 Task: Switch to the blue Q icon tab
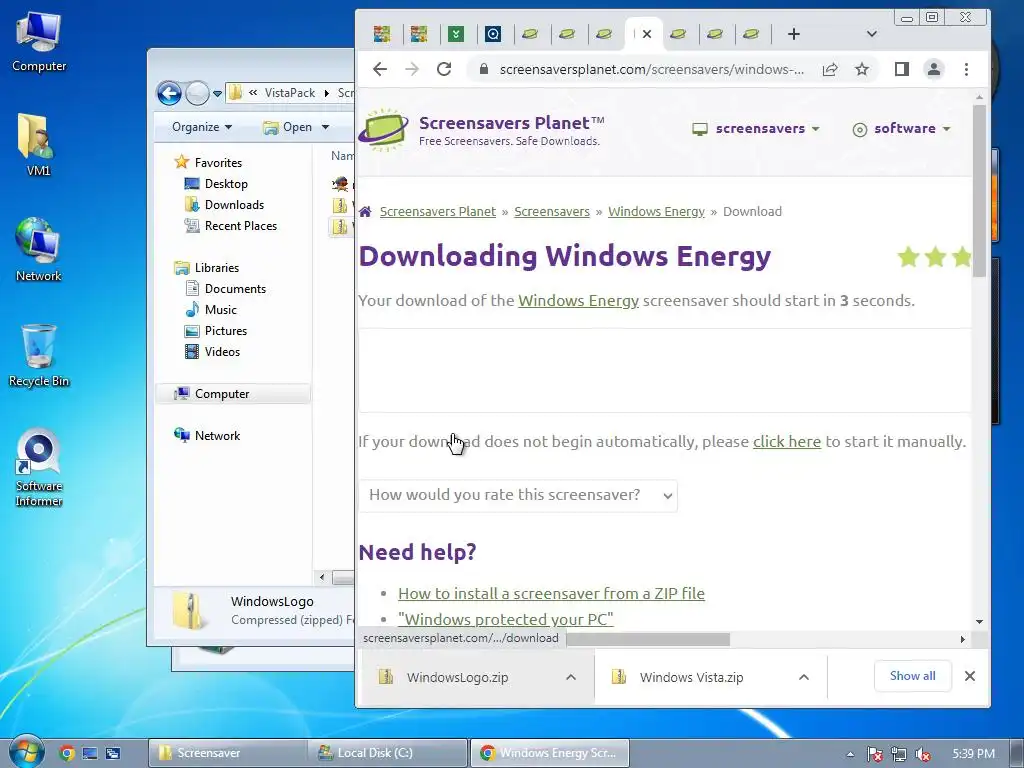point(493,34)
